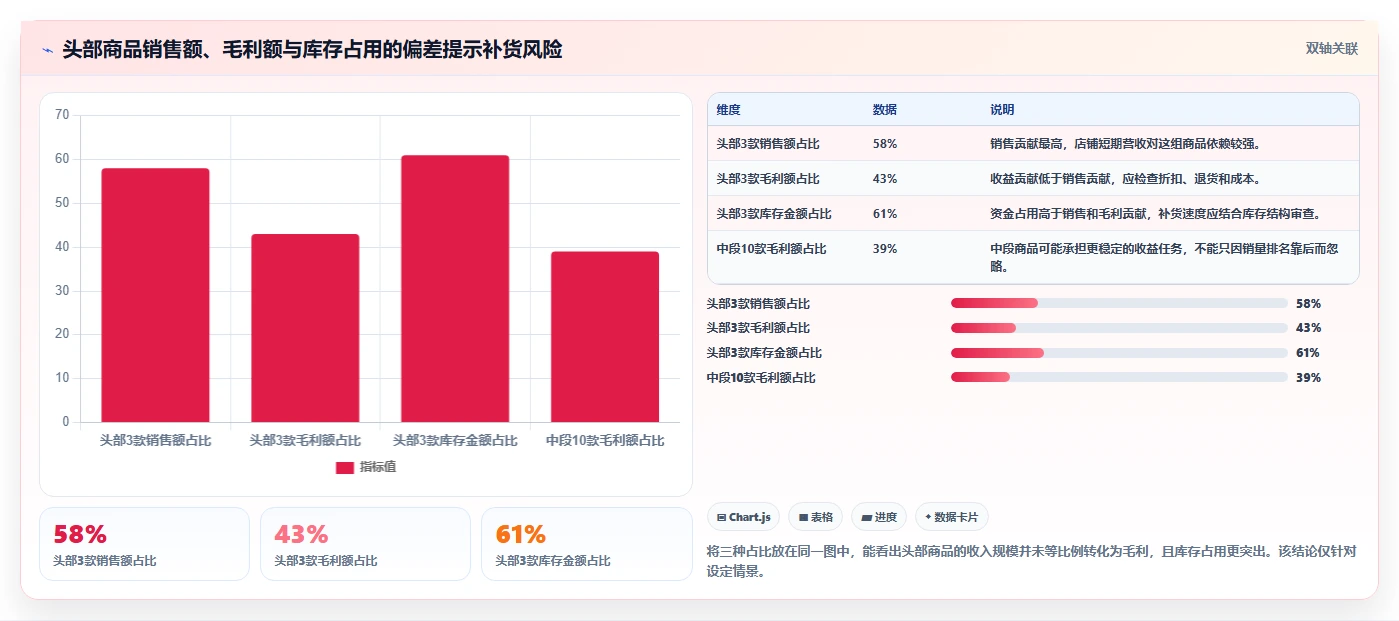Click the 58% label after the progress bar
This screenshot has height=621, width=1399.
(1308, 304)
